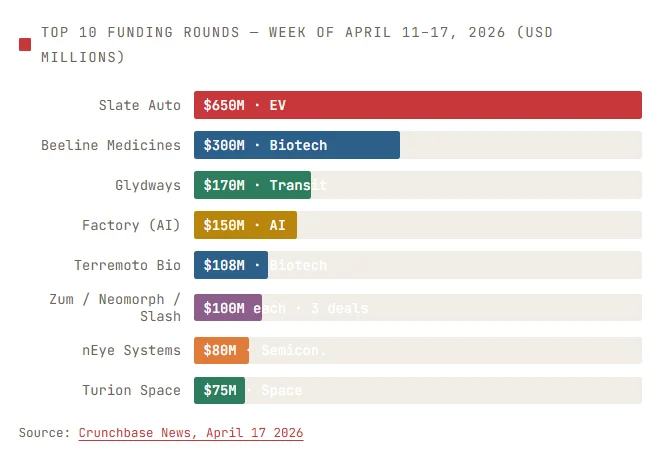
Task: Click the orange nEye Systems $80M bar
Action: point(221,350)
